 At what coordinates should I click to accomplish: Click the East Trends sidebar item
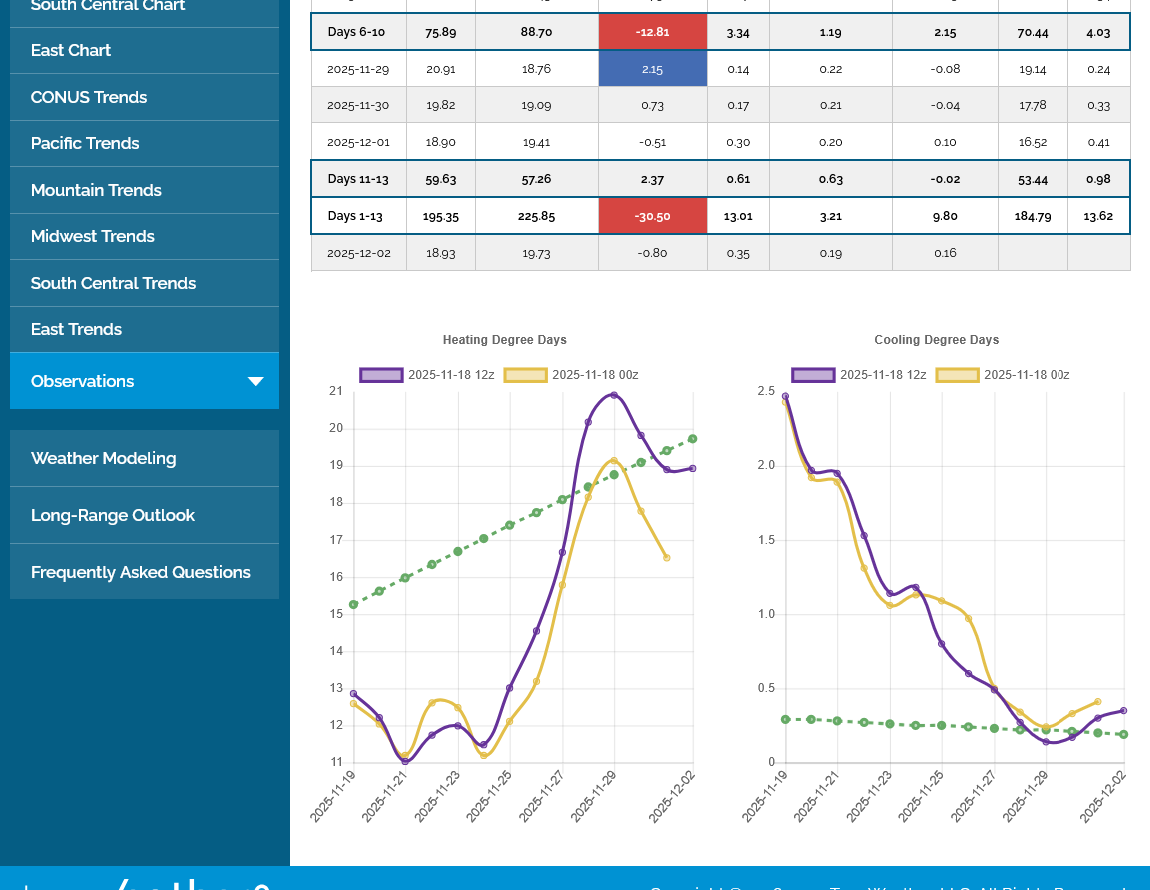(76, 329)
